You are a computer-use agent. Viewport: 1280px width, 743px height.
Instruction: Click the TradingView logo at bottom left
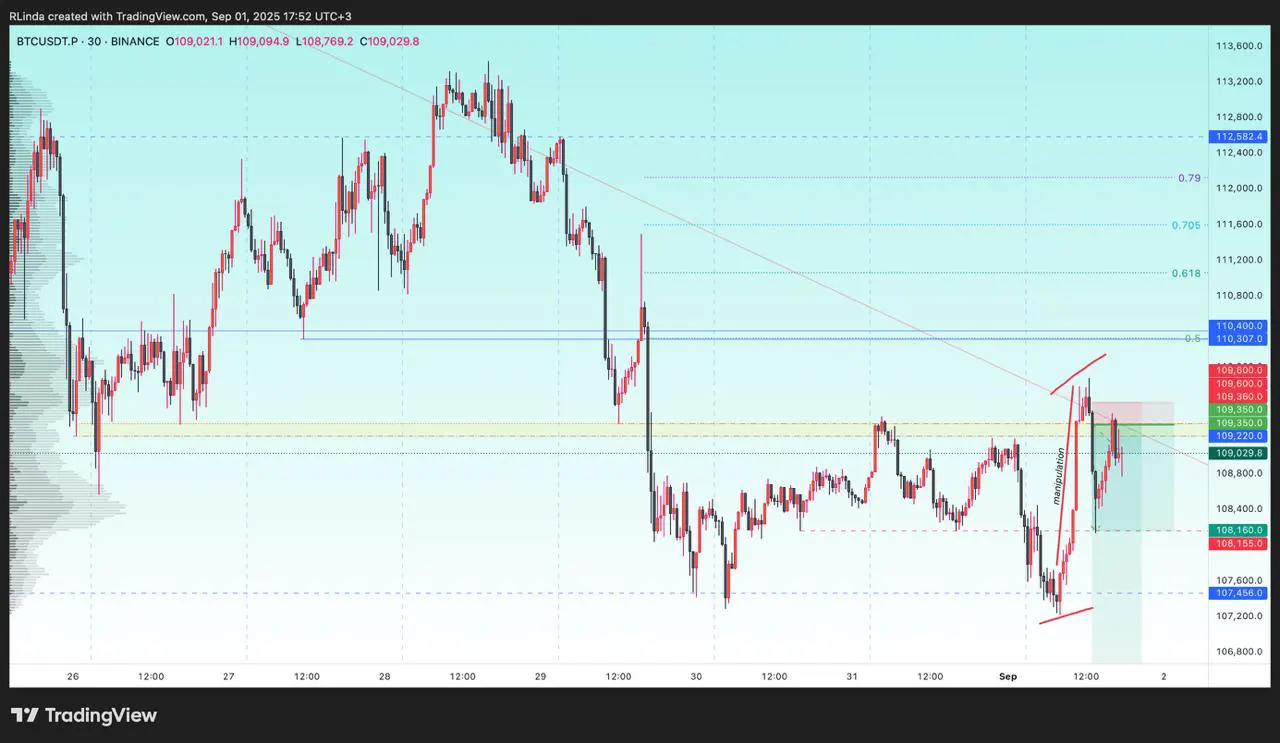(x=84, y=715)
